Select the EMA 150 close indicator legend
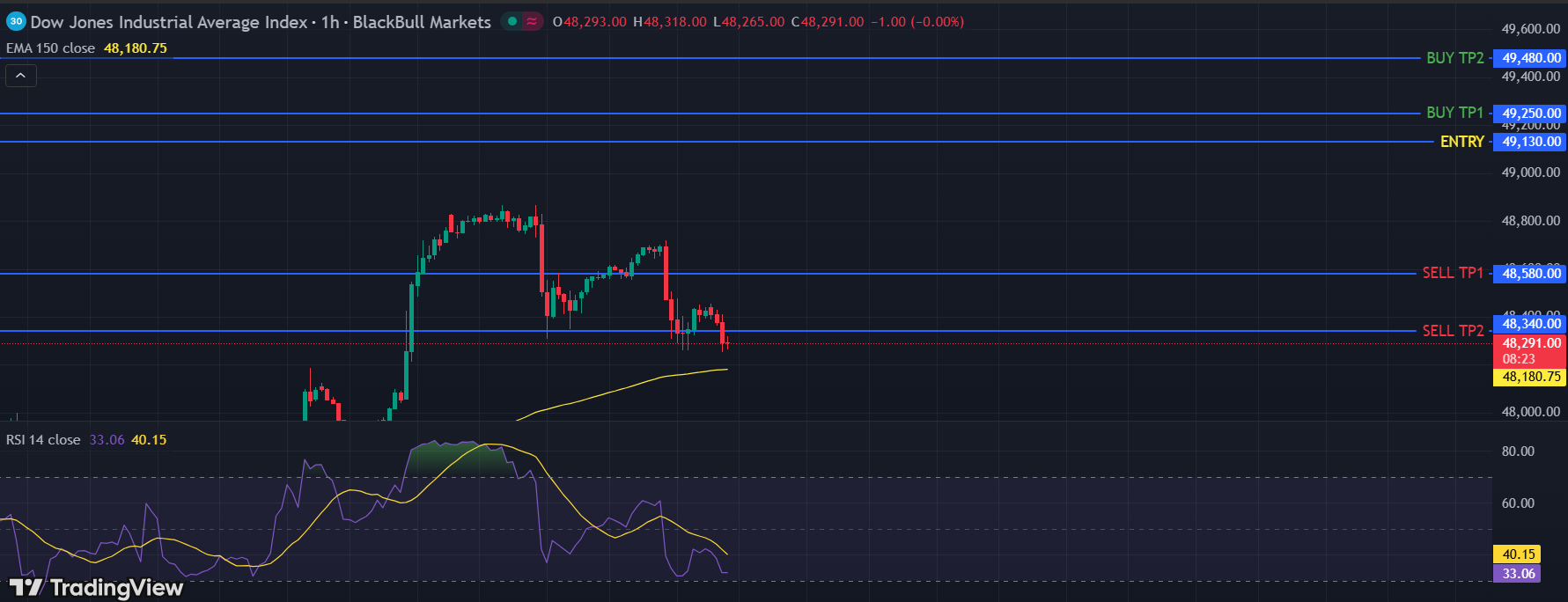This screenshot has height=602, width=1568. pyautogui.click(x=50, y=48)
